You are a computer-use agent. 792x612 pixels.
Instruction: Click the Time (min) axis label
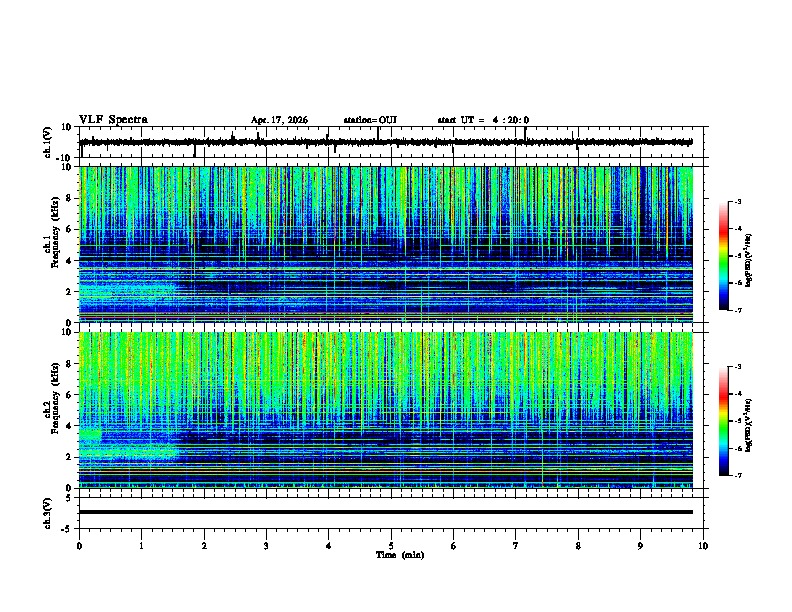click(x=400, y=555)
